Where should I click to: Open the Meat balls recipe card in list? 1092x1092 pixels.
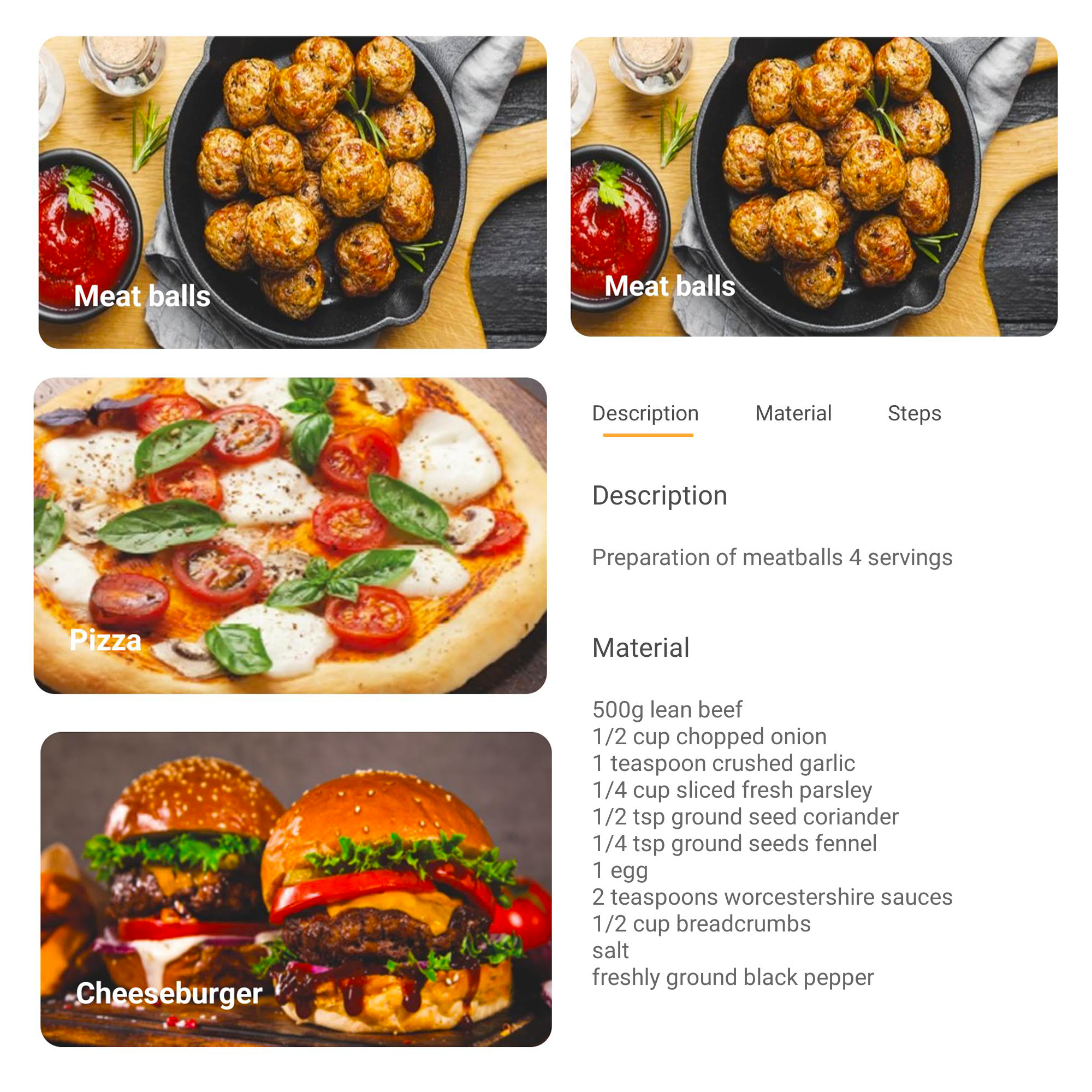(x=292, y=192)
